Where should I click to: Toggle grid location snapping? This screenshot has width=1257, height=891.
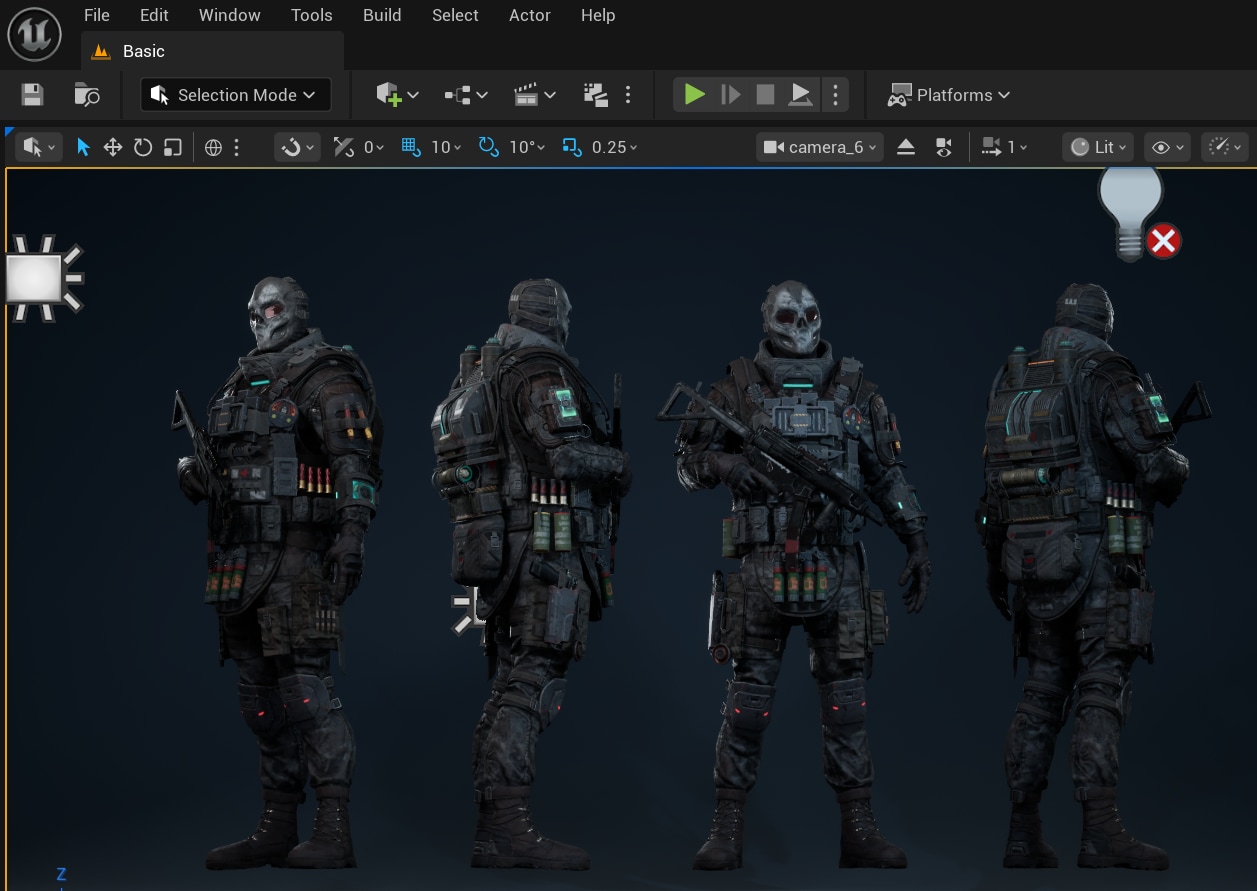tap(410, 147)
